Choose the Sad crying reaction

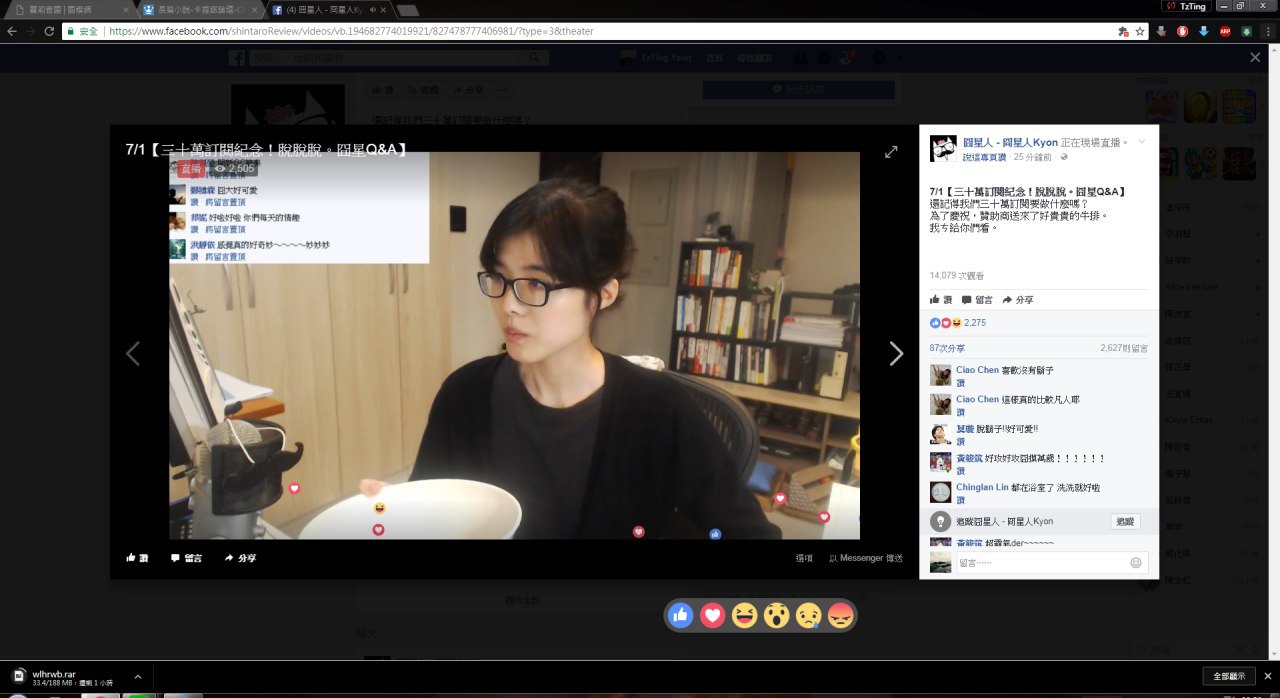click(x=808, y=616)
